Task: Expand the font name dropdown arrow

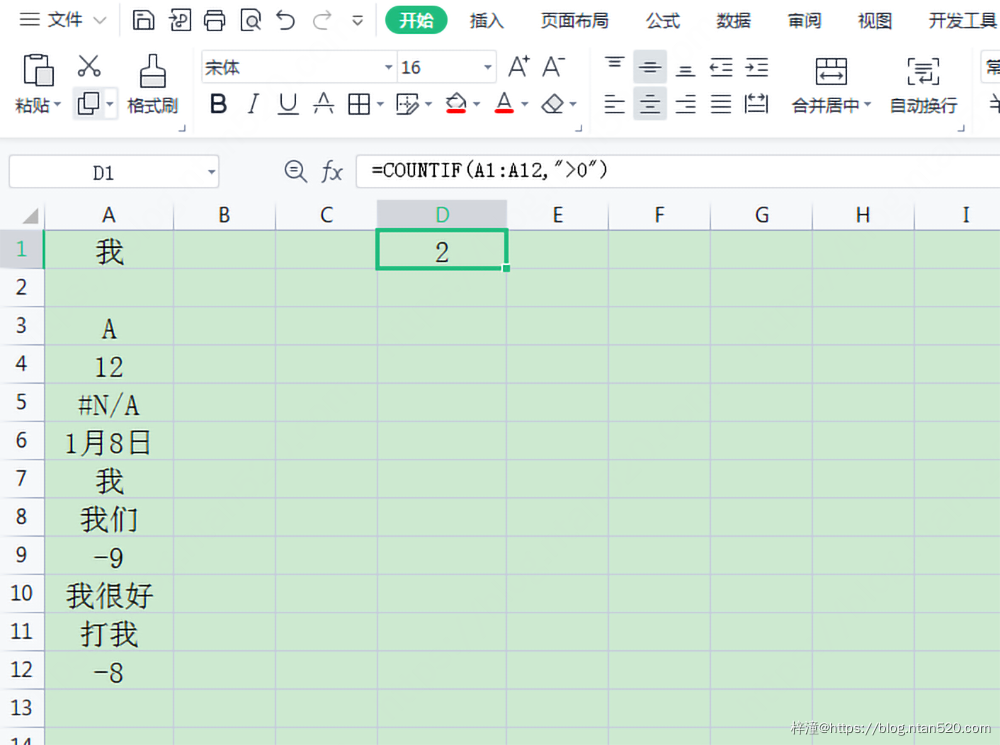Action: coord(388,67)
